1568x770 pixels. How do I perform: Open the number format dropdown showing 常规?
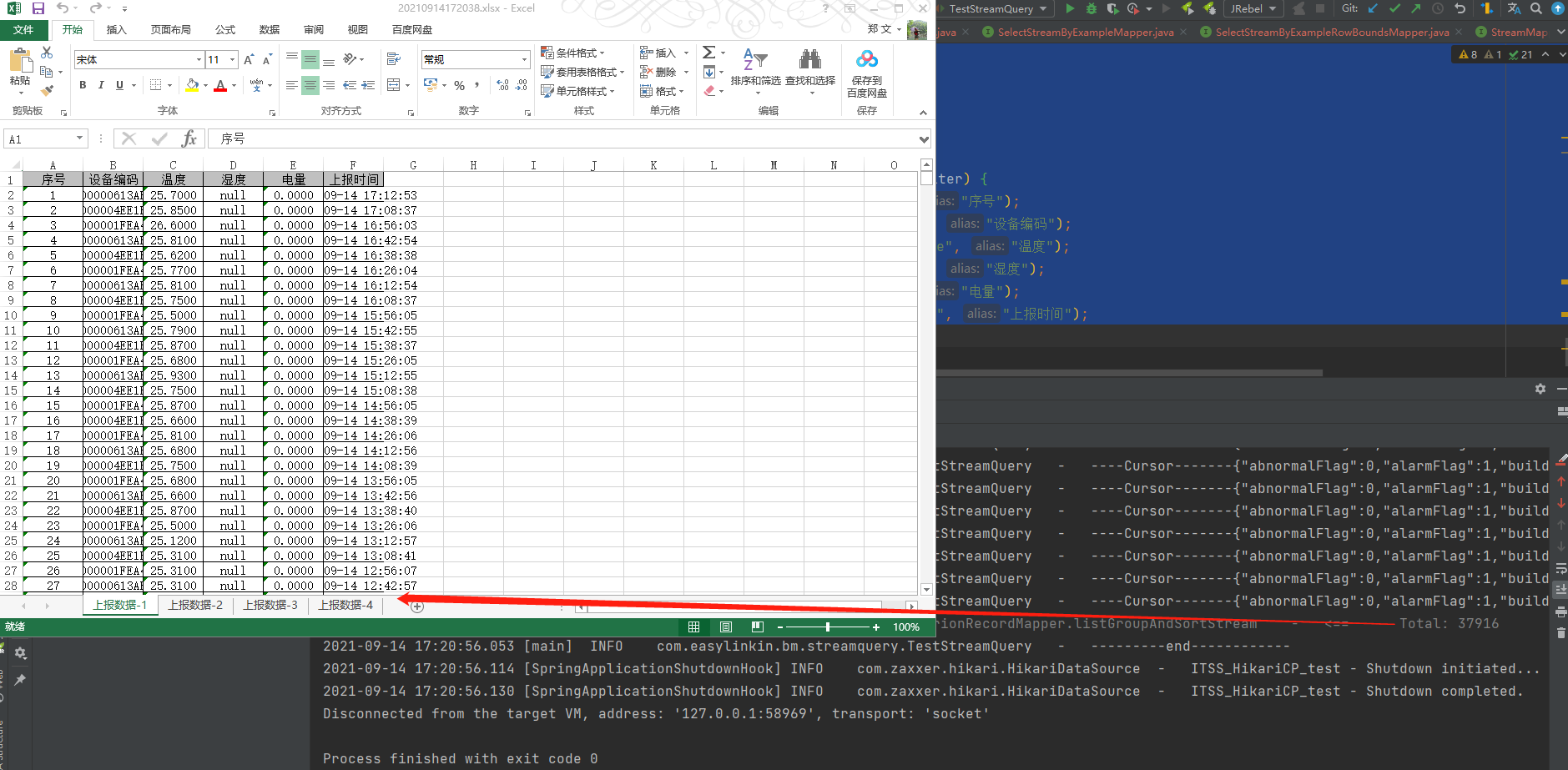coord(525,60)
